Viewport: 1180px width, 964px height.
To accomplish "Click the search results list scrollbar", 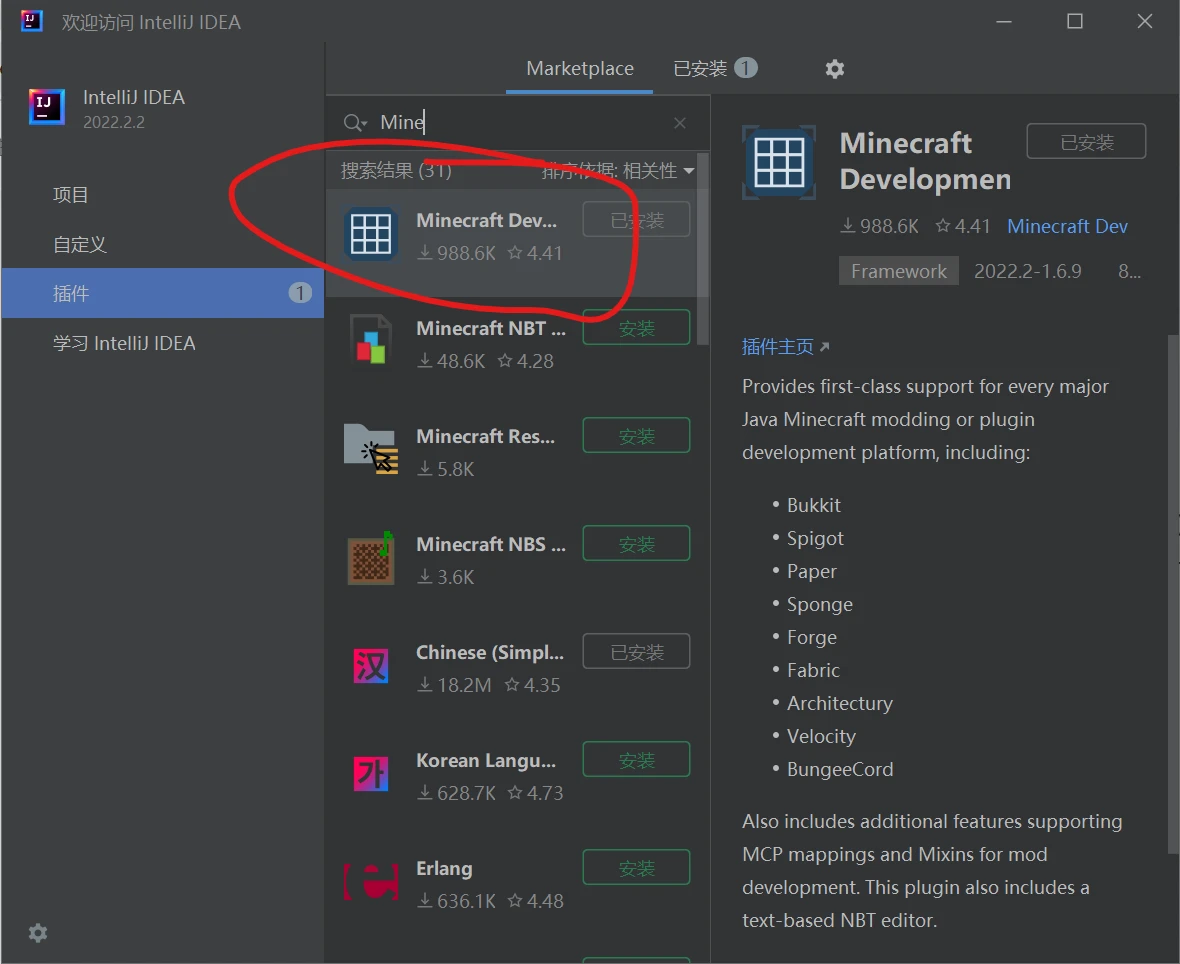I will coord(703,248).
